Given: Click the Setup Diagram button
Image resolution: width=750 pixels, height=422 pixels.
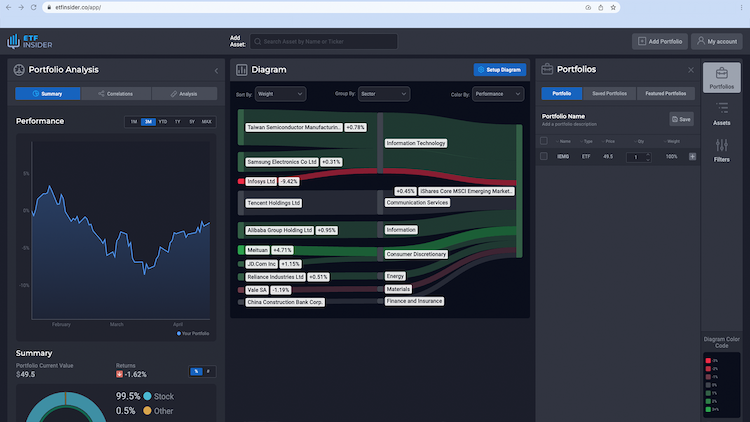Looking at the screenshot, I should click(499, 70).
